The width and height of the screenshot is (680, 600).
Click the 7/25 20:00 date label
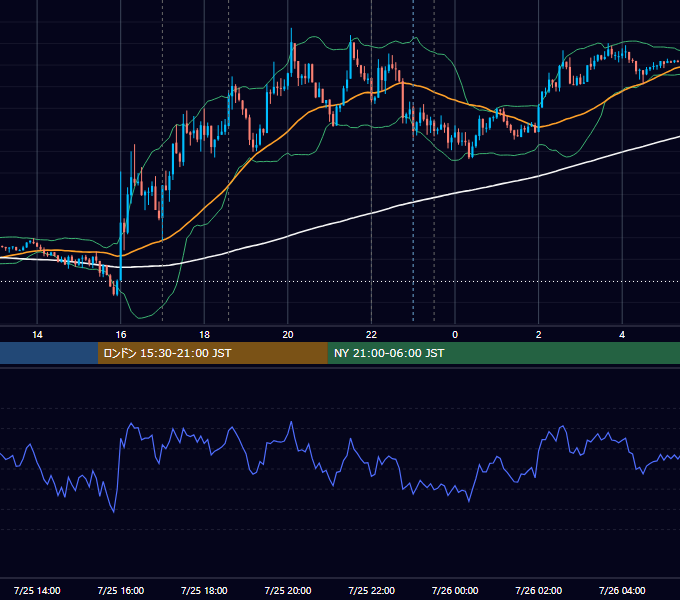click(x=288, y=590)
